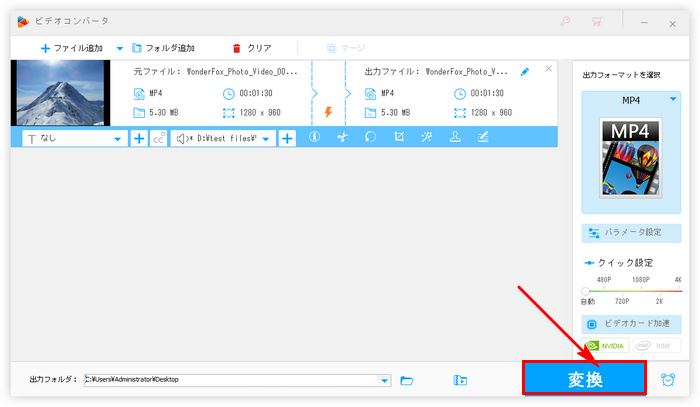700x407 pixels.
Task: Open パラメータ設定 parameter settings
Action: [631, 231]
